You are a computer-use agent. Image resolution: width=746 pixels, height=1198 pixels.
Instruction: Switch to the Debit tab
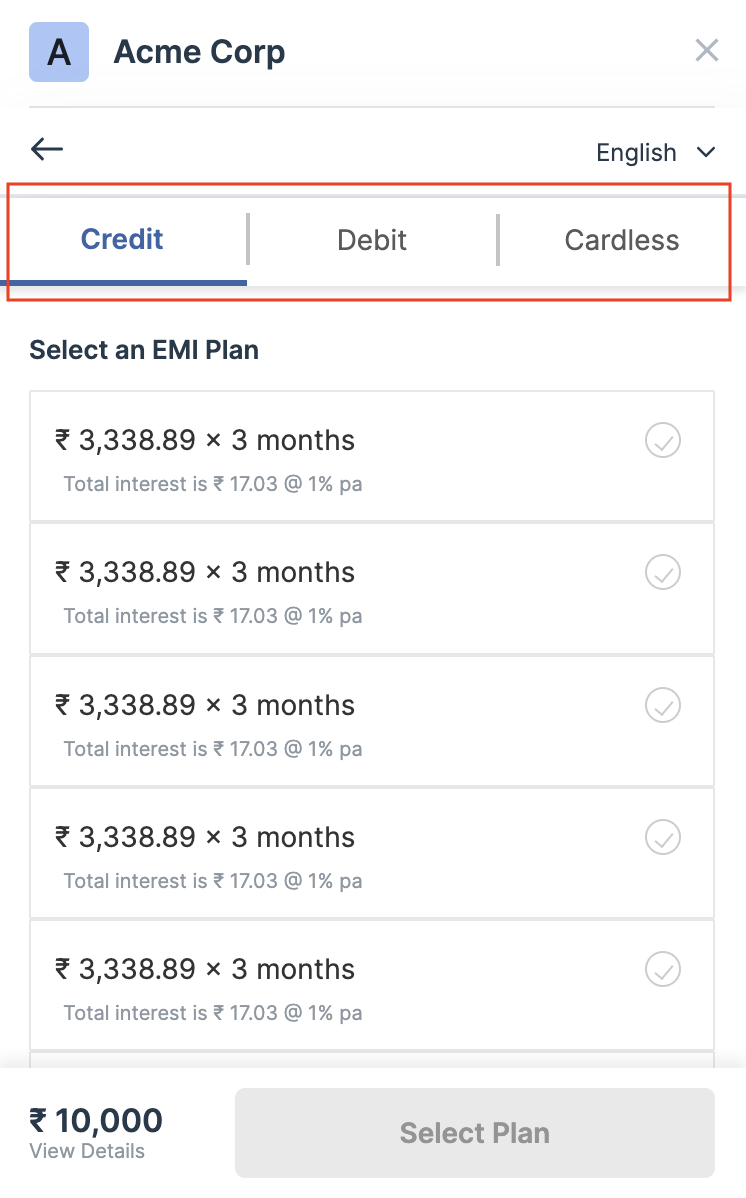(372, 240)
